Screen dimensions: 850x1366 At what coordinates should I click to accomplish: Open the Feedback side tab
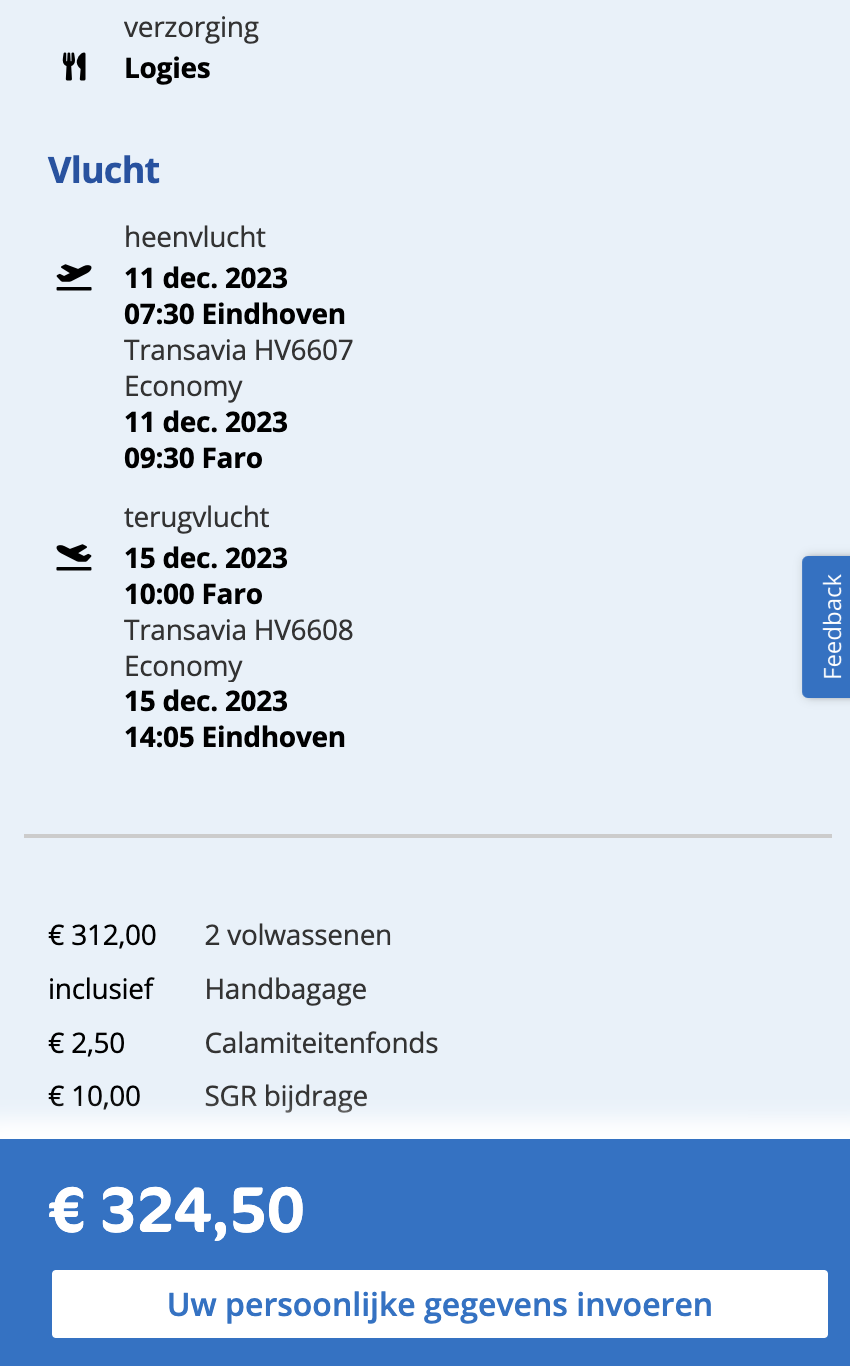coord(828,627)
